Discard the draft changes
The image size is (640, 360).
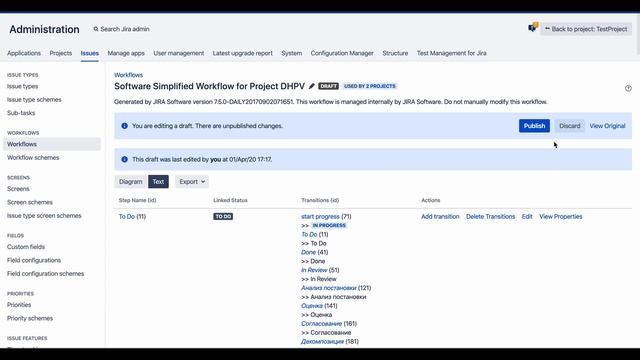(569, 126)
